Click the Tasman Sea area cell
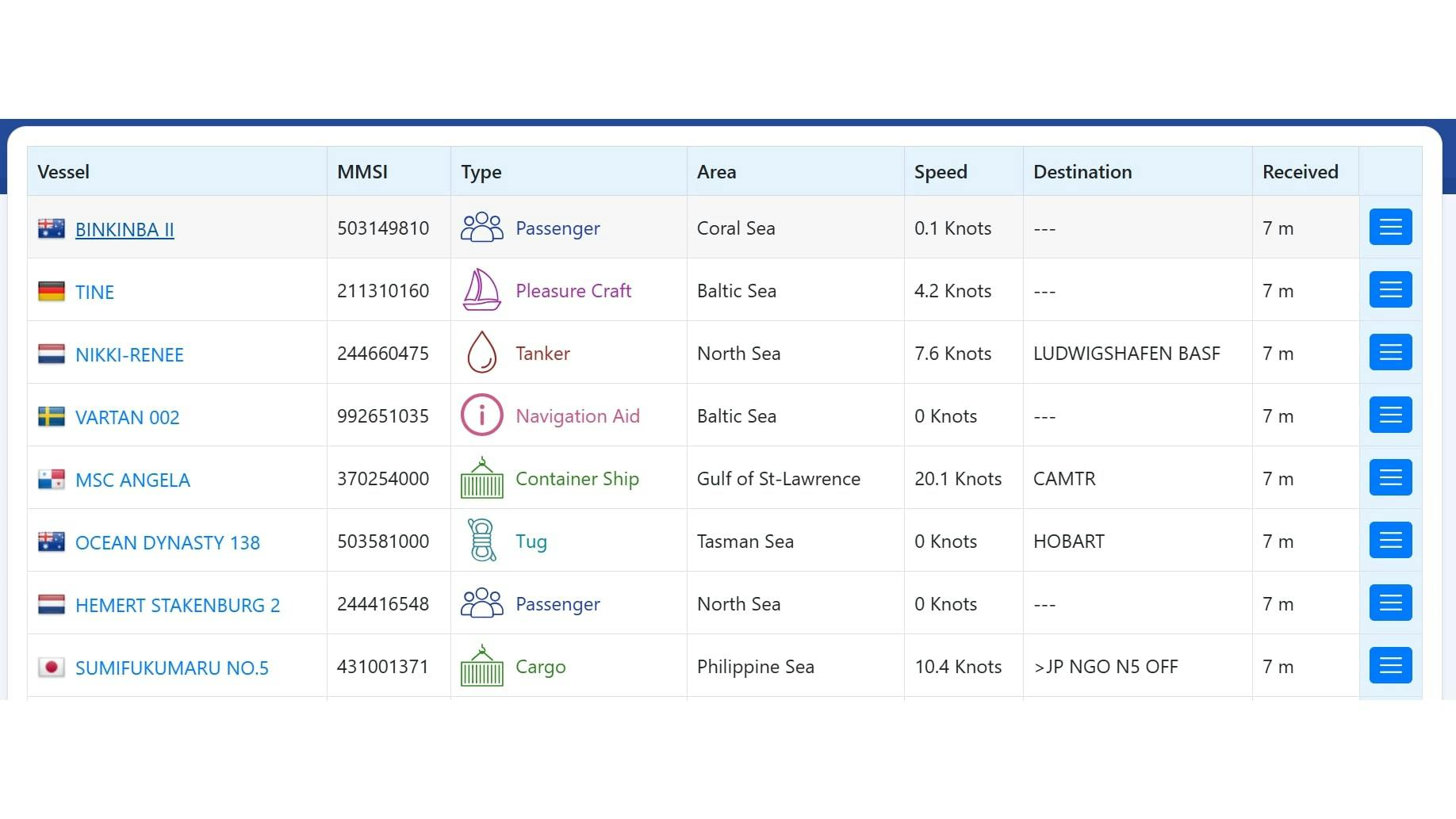The height and width of the screenshot is (819, 1456). 795,541
